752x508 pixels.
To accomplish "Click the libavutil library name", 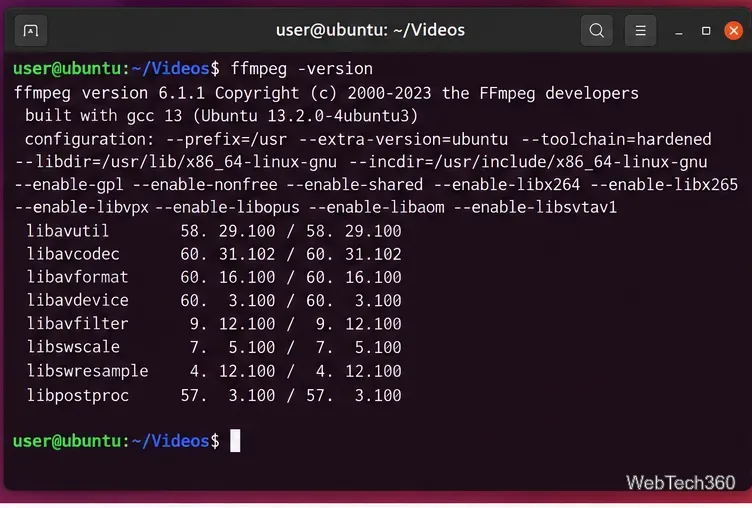I will pos(68,231).
